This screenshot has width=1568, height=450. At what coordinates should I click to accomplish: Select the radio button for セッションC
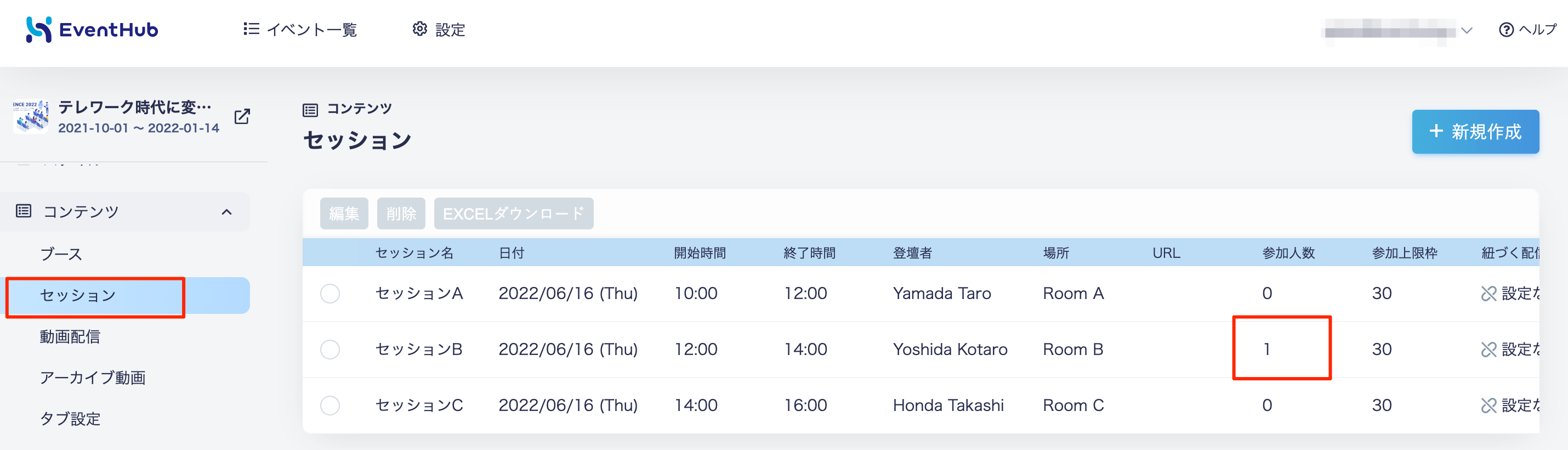point(330,406)
